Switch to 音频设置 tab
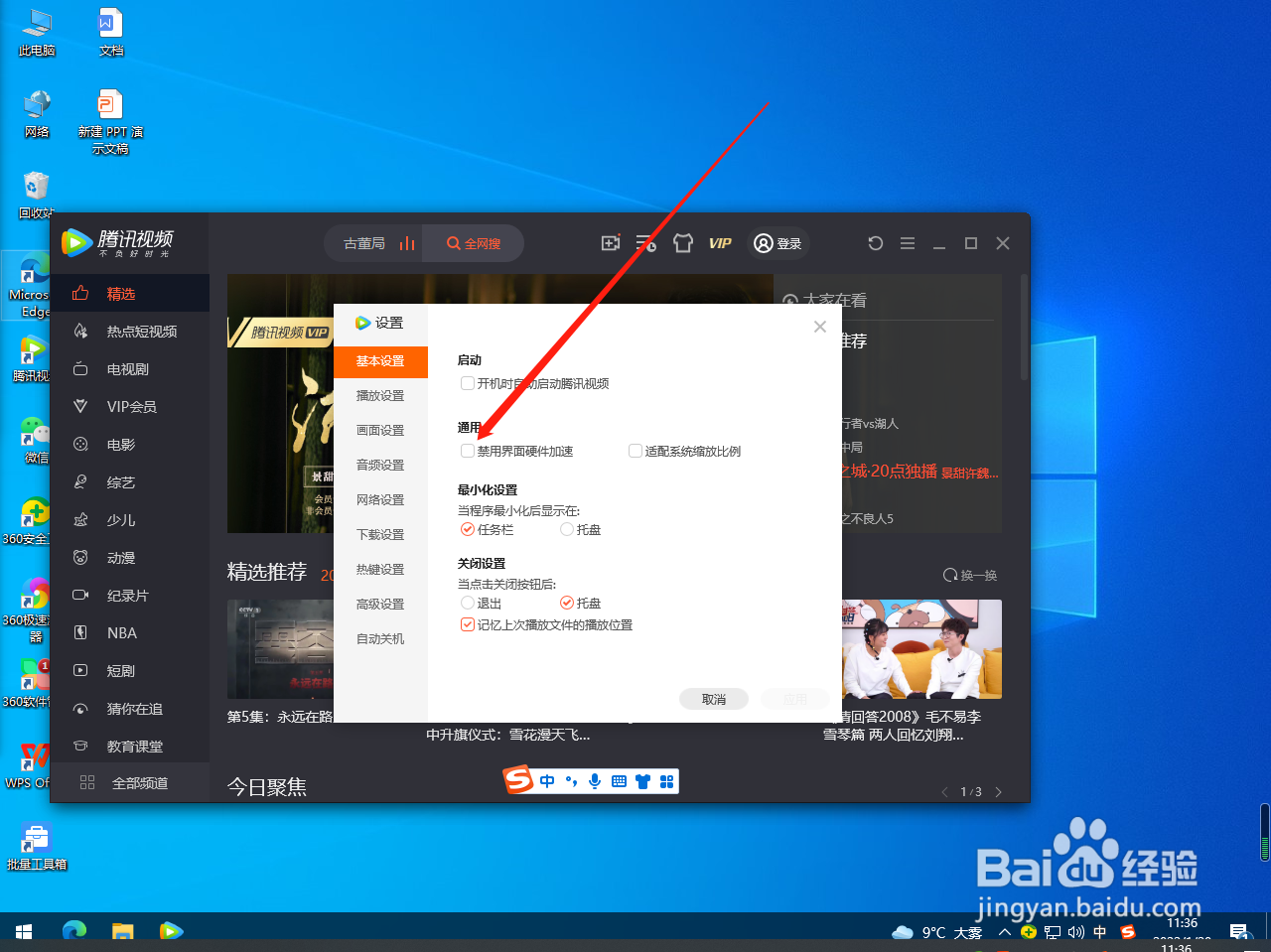This screenshot has height=952, width=1271. tap(380, 466)
